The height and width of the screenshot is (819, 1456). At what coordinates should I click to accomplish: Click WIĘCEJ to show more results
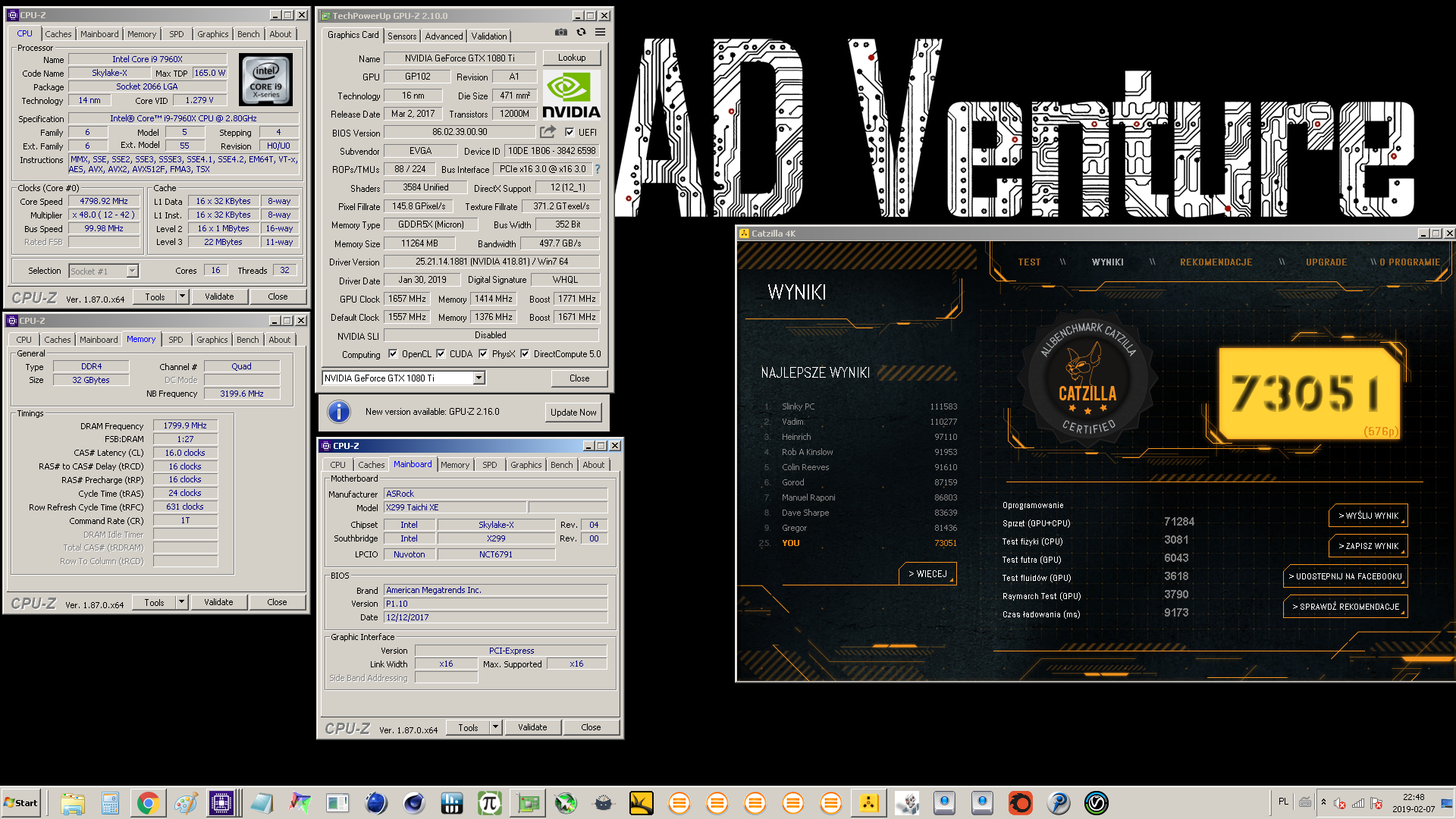(927, 574)
